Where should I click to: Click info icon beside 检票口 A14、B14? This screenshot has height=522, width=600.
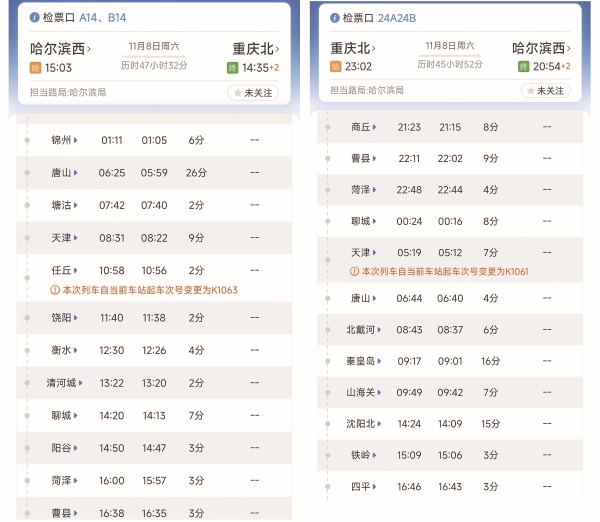(x=36, y=18)
